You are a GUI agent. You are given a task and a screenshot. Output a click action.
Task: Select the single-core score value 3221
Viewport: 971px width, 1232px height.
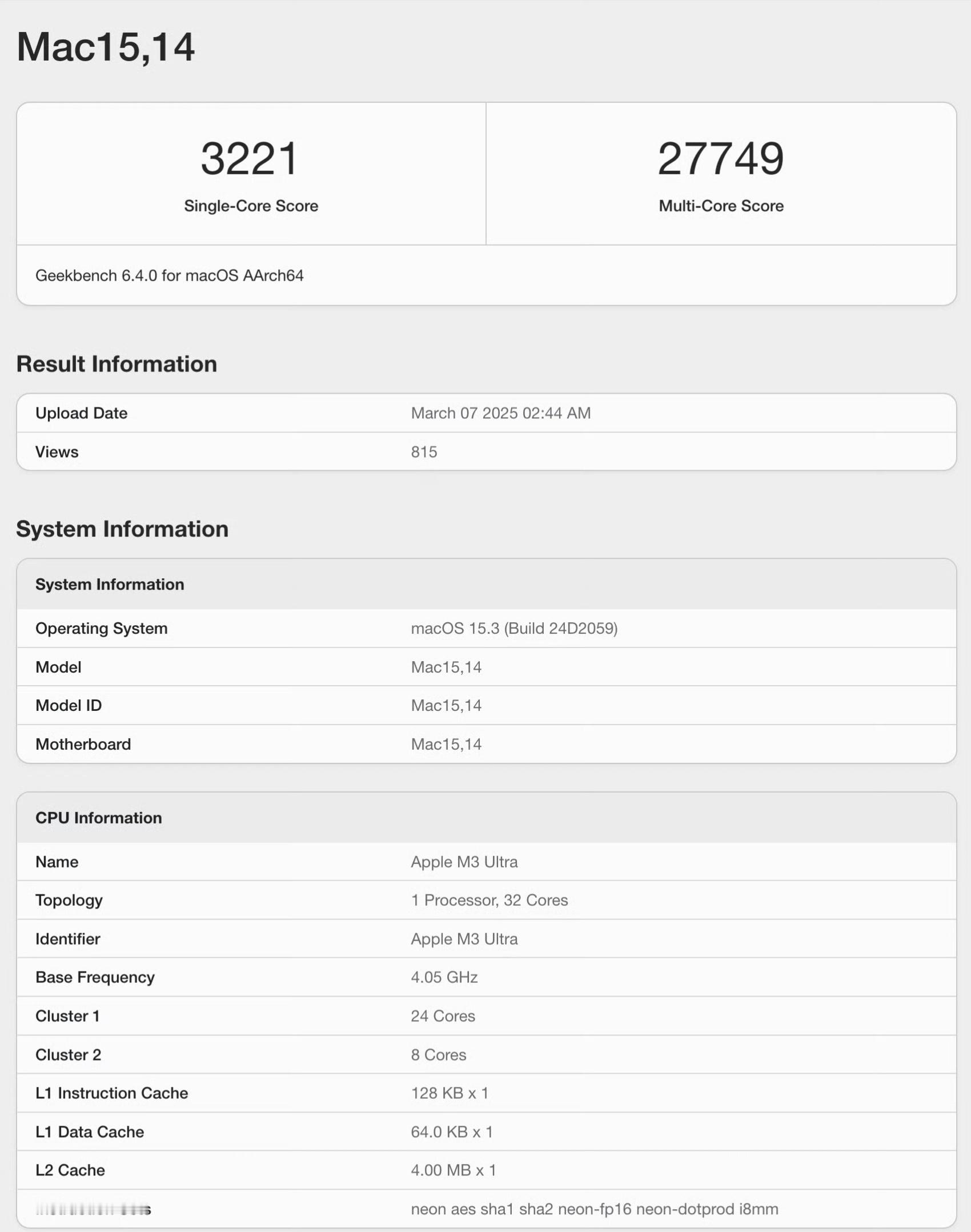coord(250,158)
